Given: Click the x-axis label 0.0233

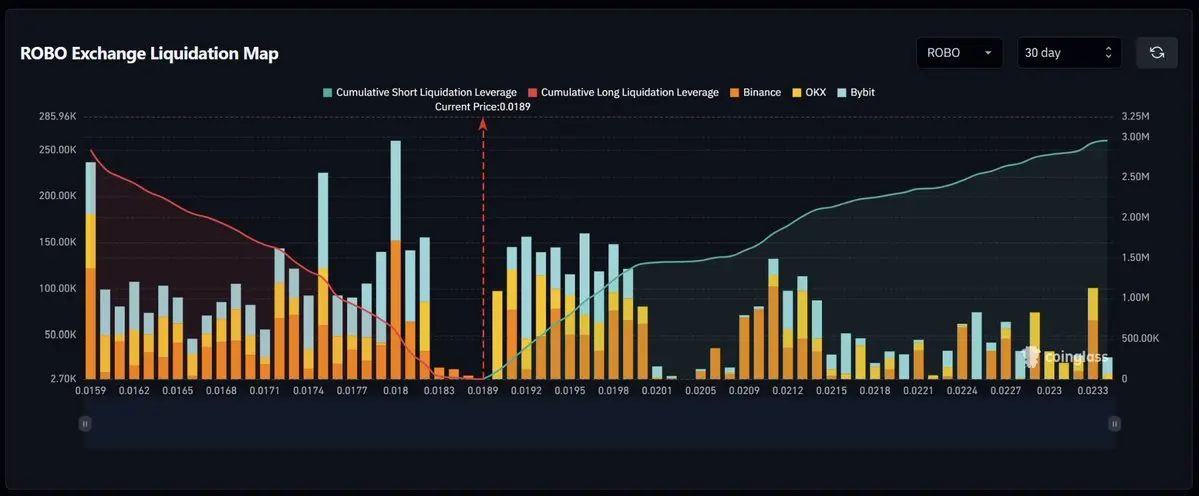Looking at the screenshot, I should [1093, 391].
